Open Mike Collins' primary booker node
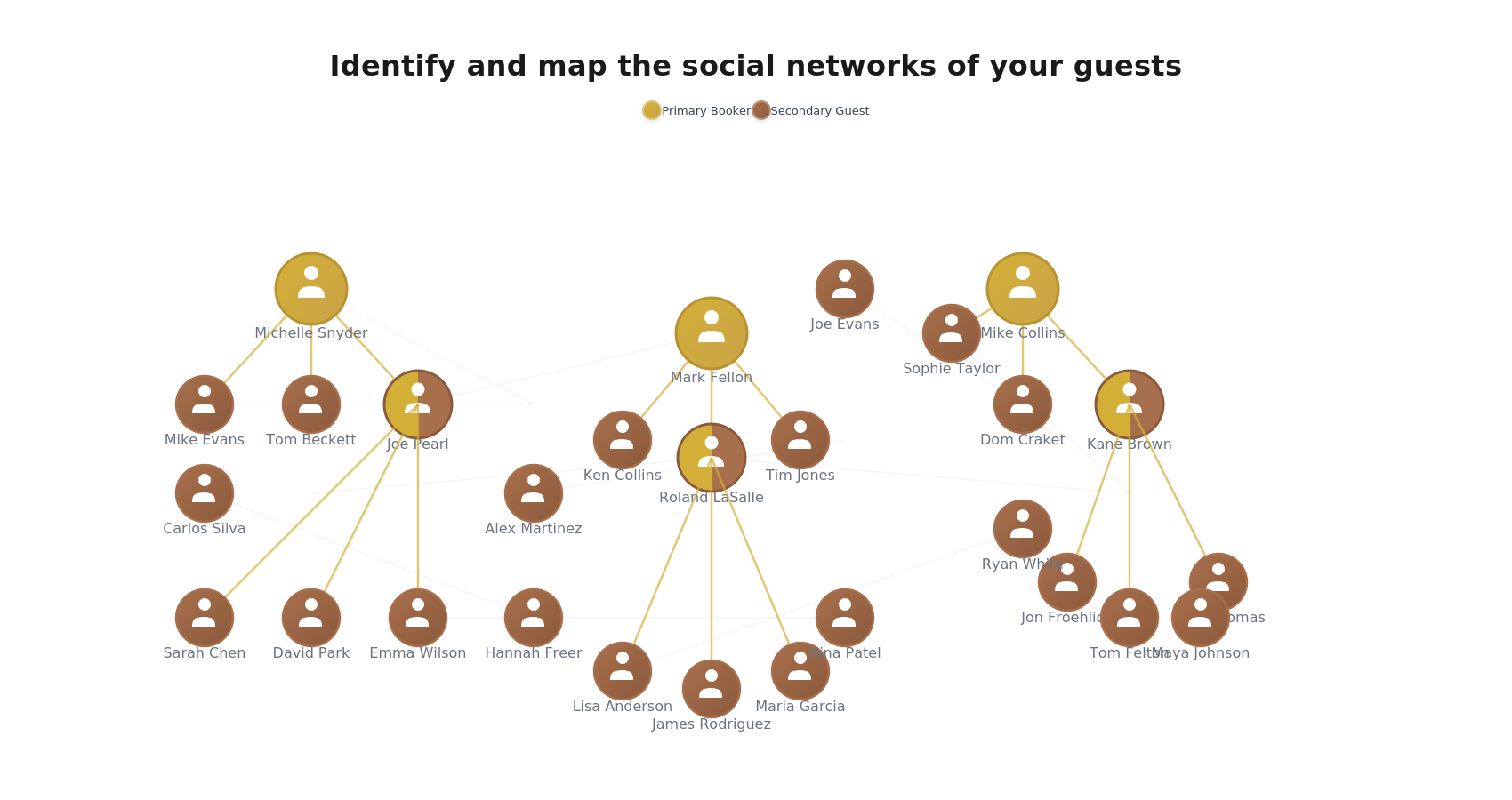Screen dimensions: 1512x800 point(1023,289)
